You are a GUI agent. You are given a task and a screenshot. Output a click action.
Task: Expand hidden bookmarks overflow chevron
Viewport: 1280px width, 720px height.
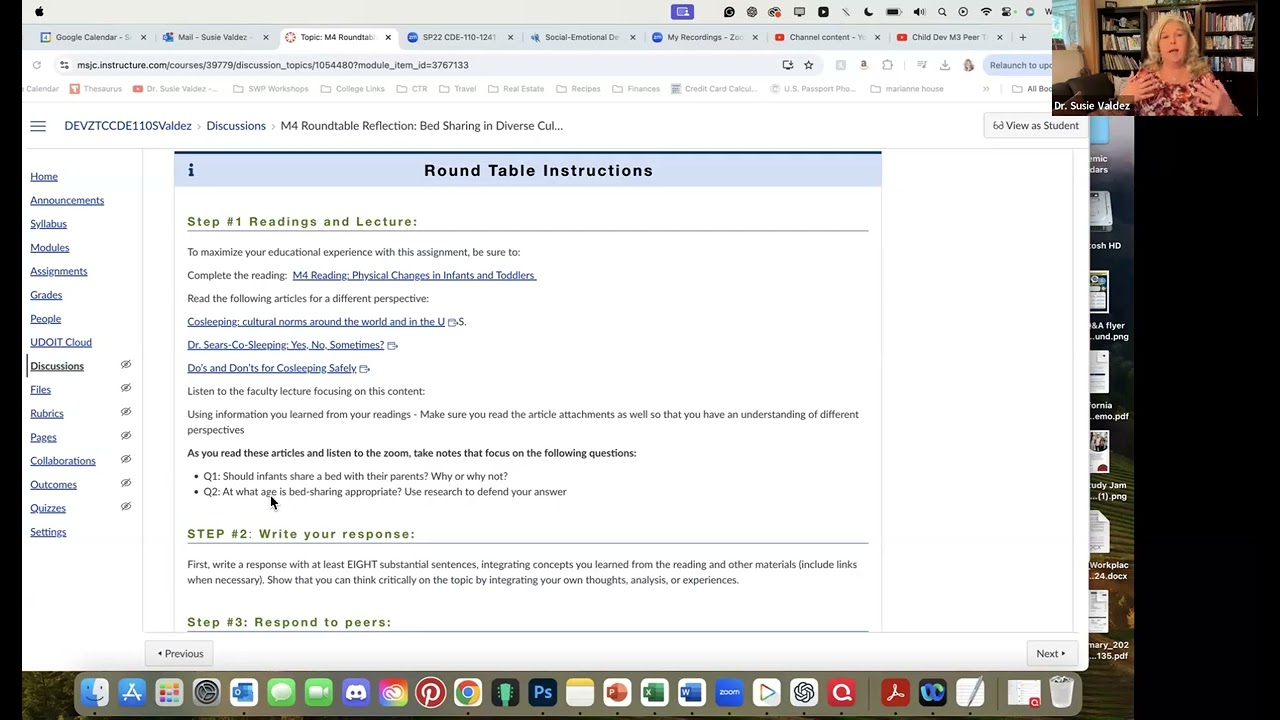[x=986, y=89]
